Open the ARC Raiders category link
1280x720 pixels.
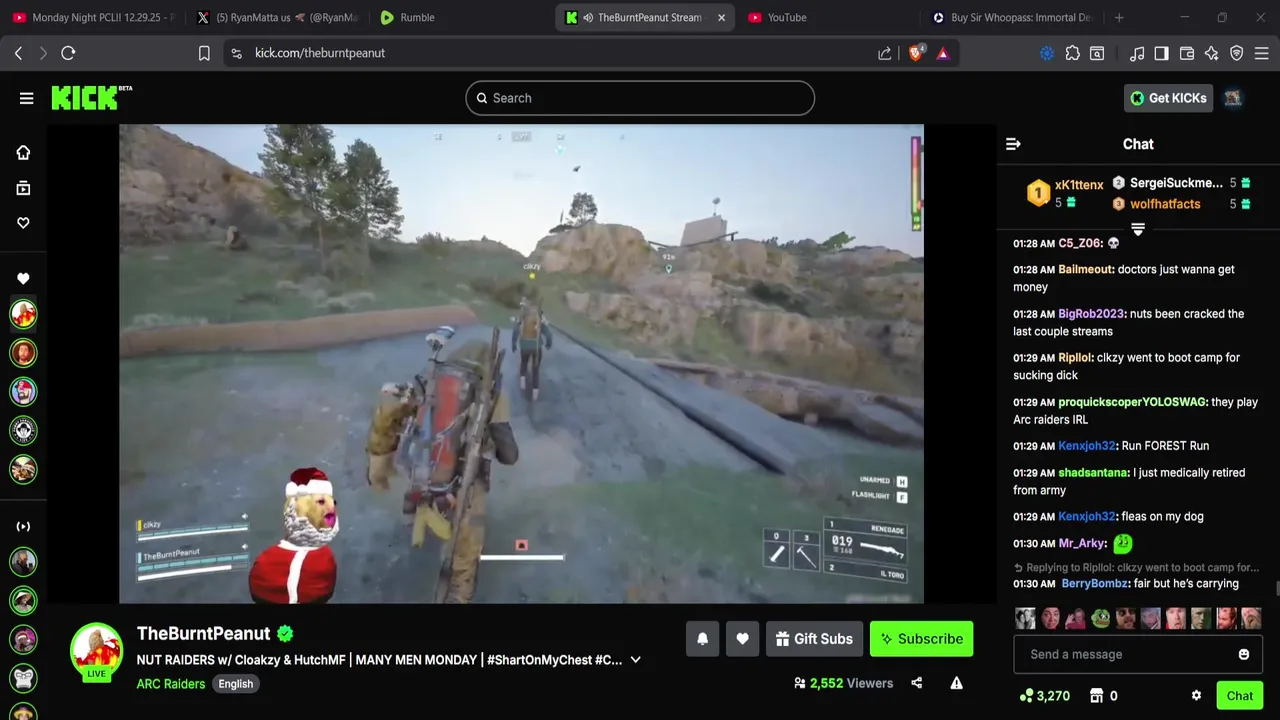(x=171, y=684)
